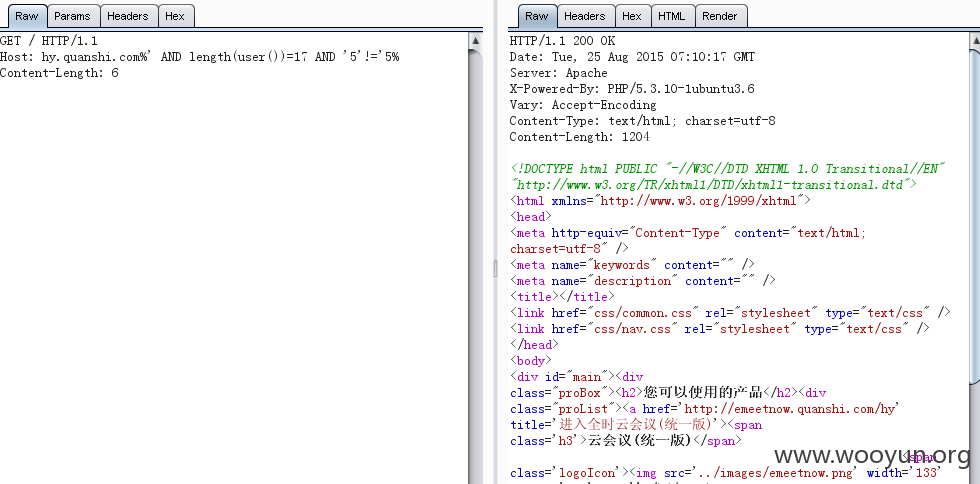Click the 'GET / HTTP/1.1' request line

click(x=49, y=41)
